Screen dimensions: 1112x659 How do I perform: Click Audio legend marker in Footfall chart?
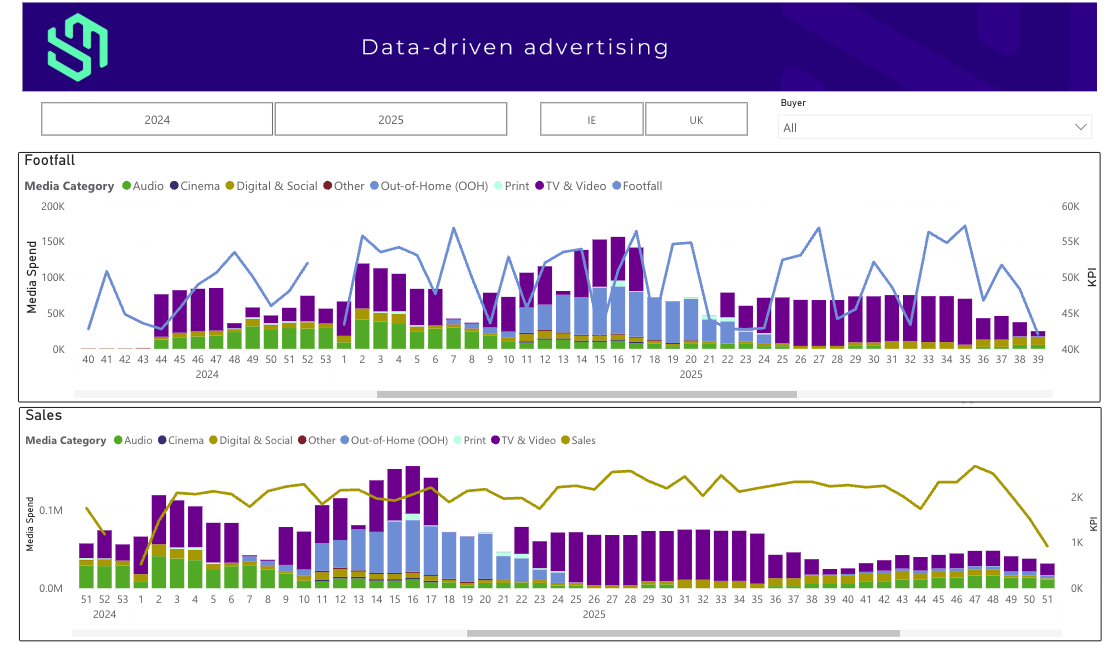pos(127,186)
